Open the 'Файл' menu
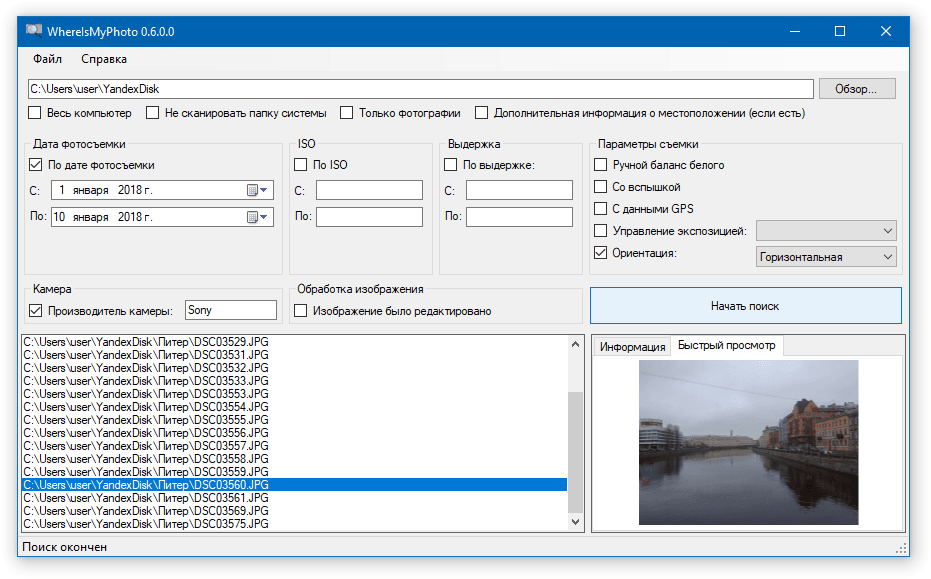 pos(47,59)
